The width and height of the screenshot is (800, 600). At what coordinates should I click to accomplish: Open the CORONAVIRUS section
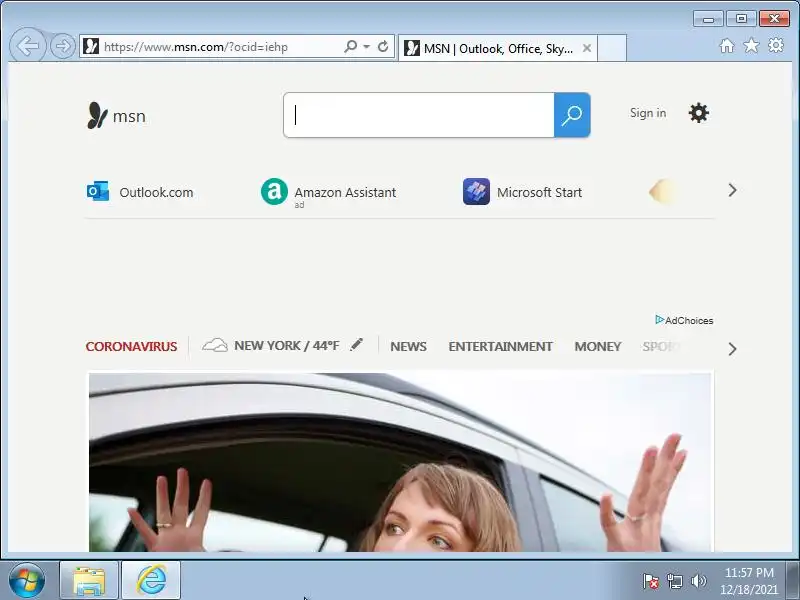(131, 346)
